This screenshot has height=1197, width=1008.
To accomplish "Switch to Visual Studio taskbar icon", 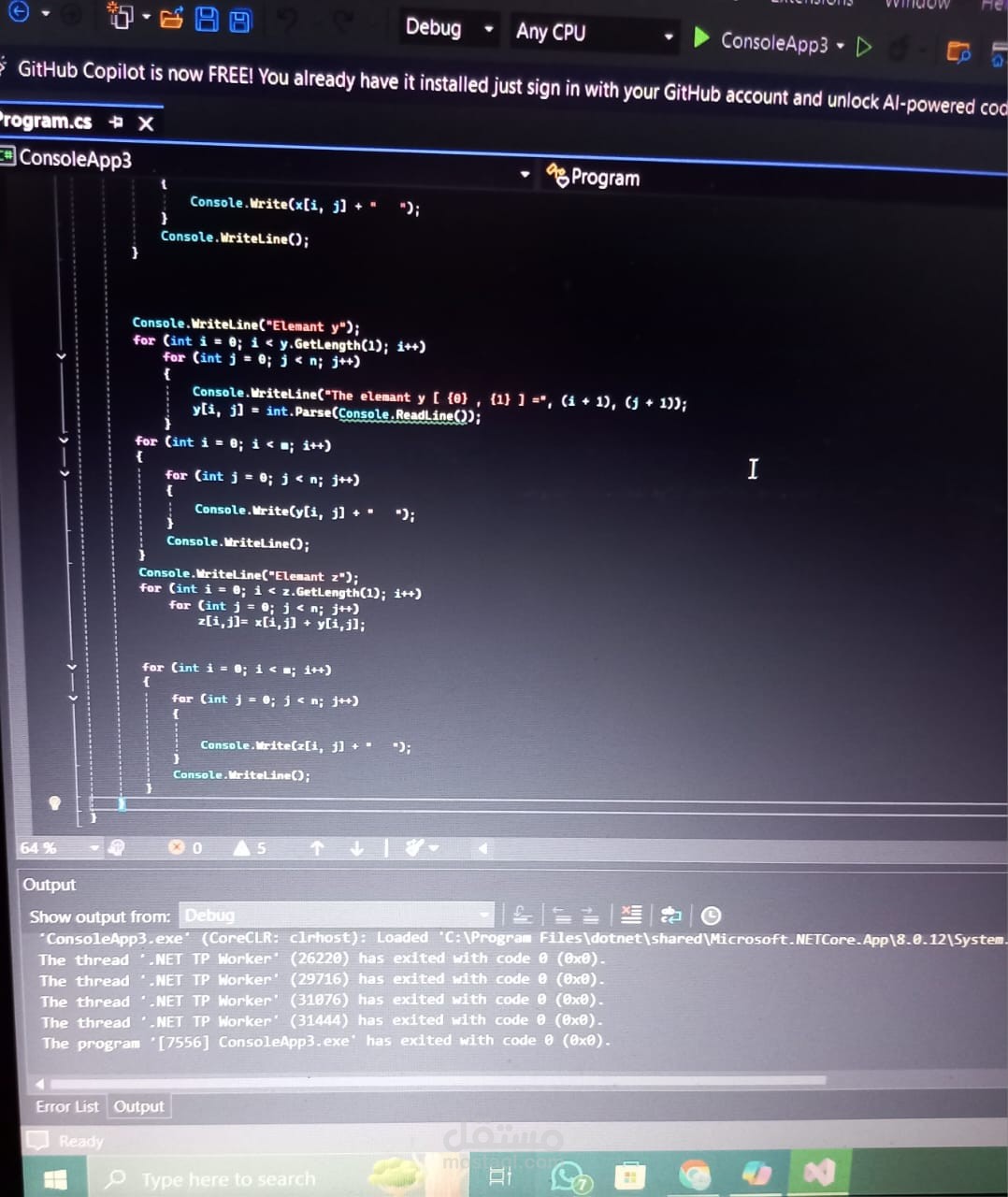I will click(819, 1171).
